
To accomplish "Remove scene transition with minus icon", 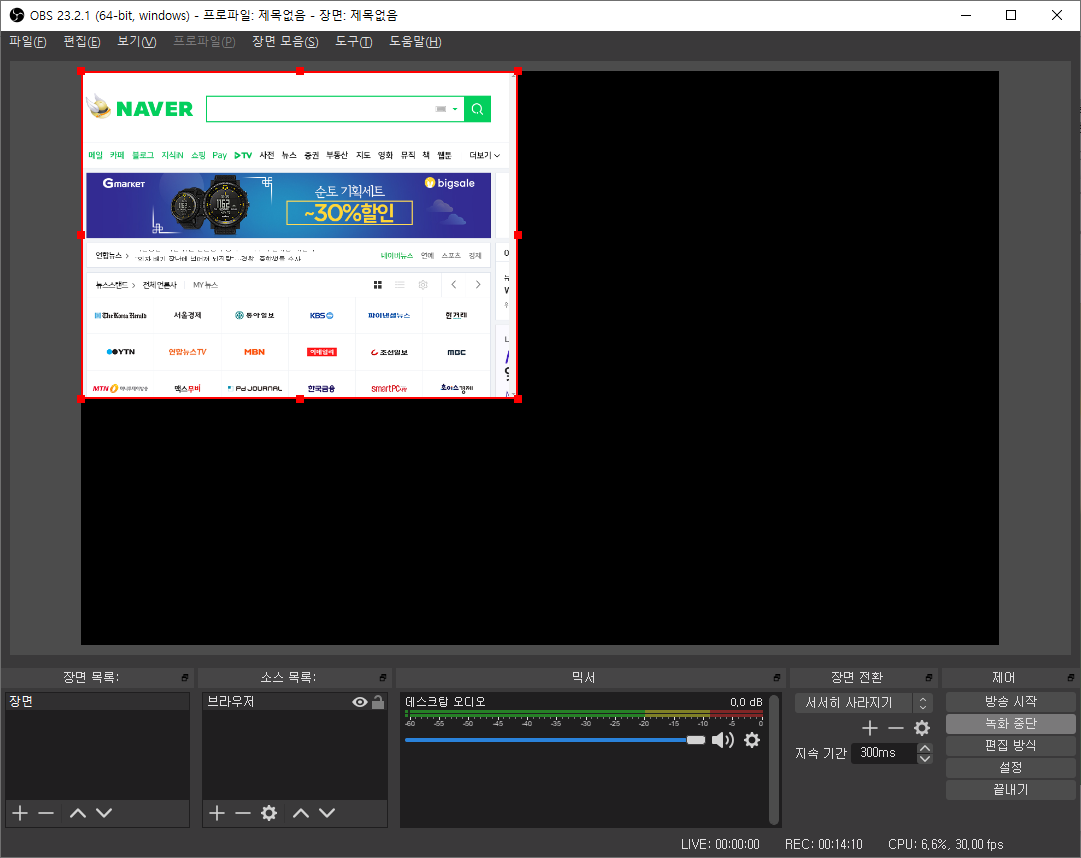I will click(x=896, y=728).
